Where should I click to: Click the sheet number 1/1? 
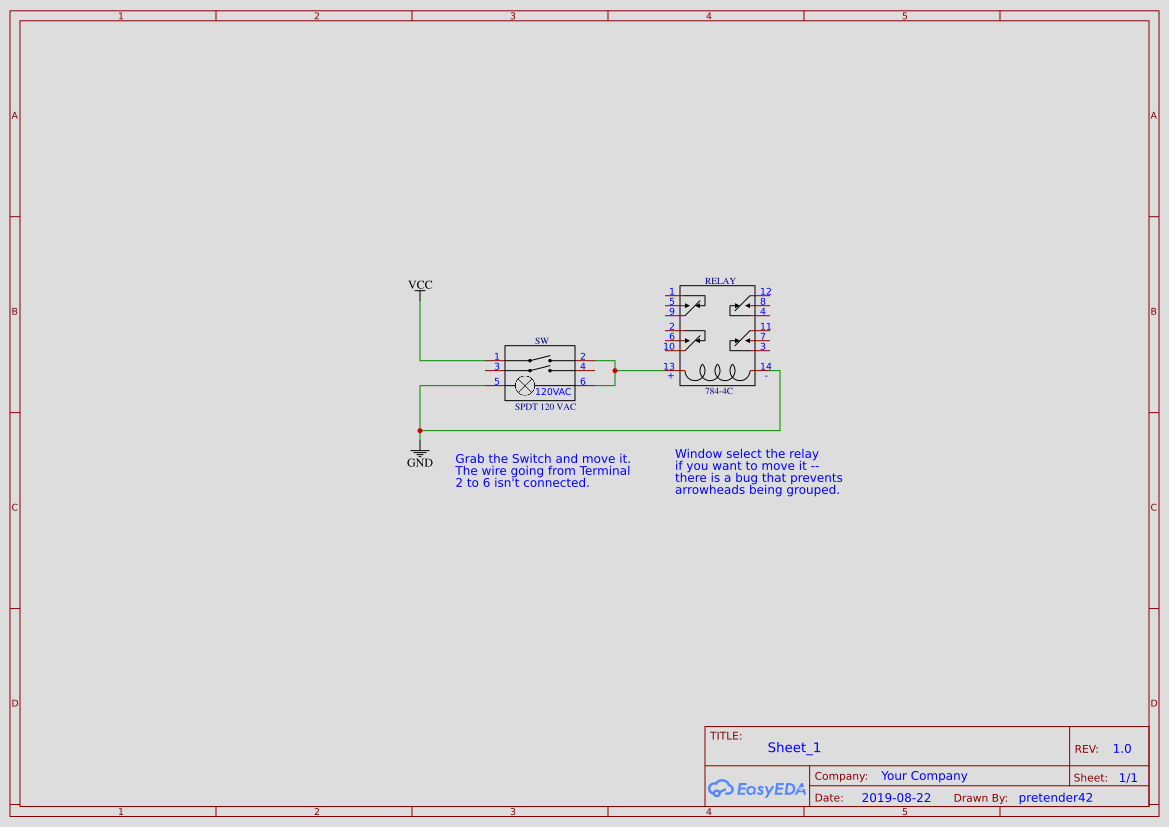coord(1128,778)
